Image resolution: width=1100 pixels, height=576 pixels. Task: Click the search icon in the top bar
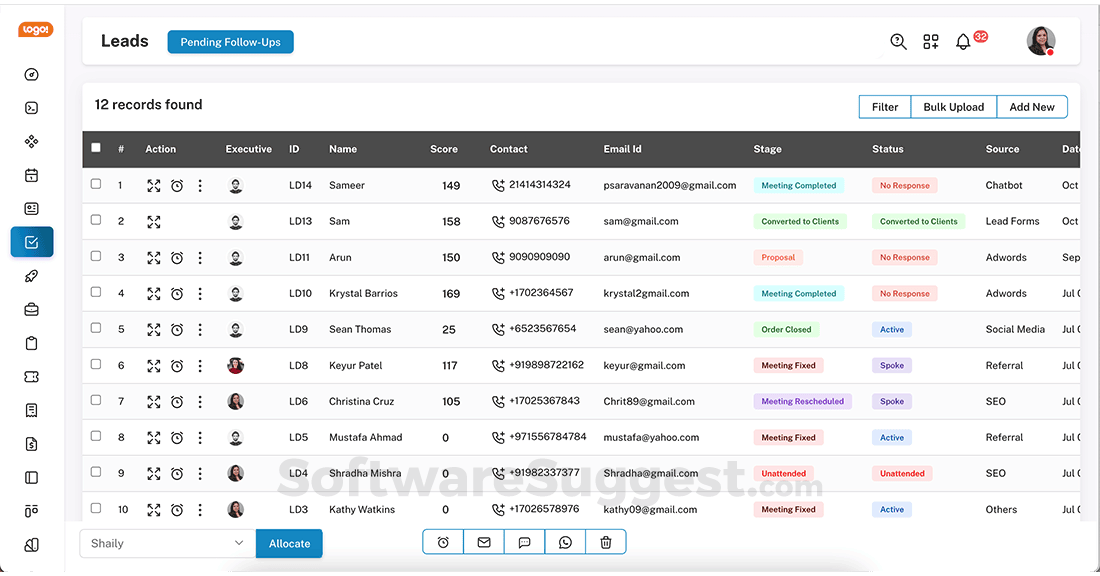click(897, 42)
